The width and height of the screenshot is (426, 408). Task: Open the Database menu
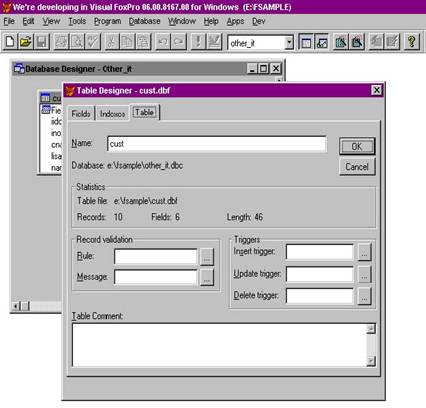144,21
